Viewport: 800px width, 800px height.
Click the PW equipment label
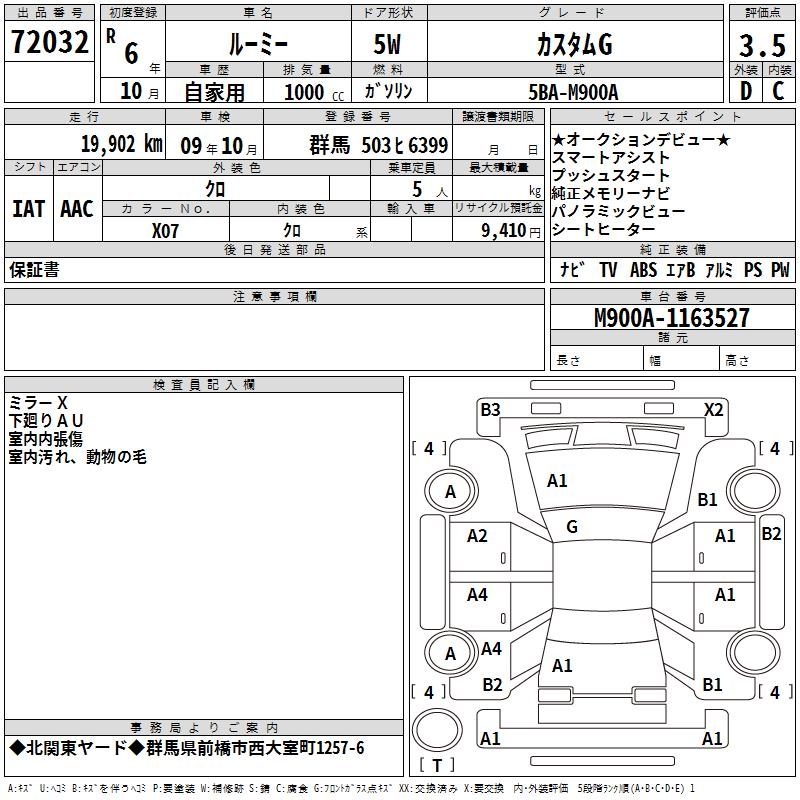tap(780, 270)
